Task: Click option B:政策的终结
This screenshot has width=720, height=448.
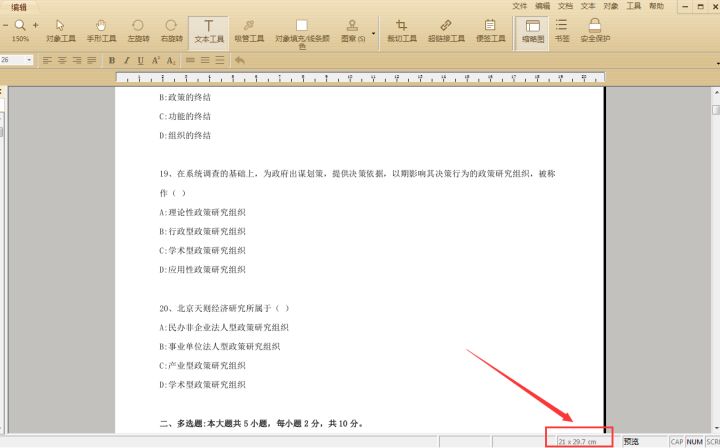Action: point(185,97)
